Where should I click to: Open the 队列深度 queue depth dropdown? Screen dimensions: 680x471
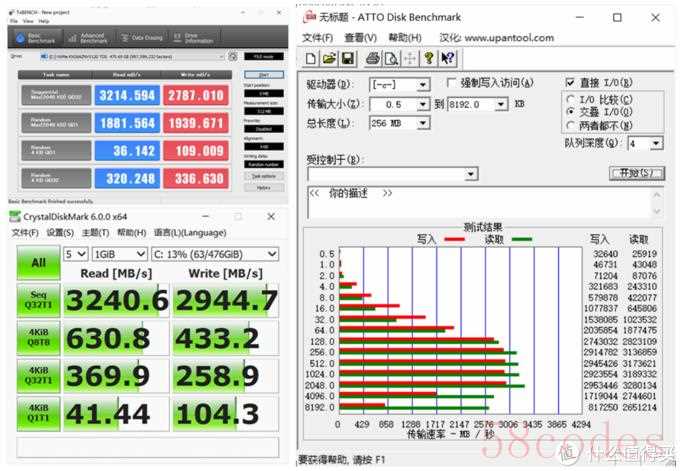657,143
